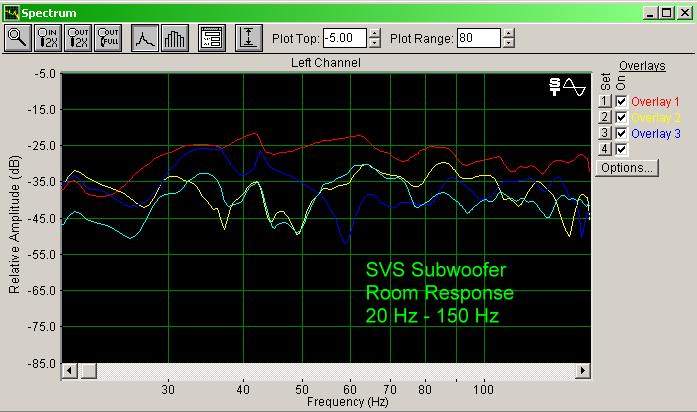Click the vertical autoscale arrow icon
697x412 pixels.
pos(248,39)
